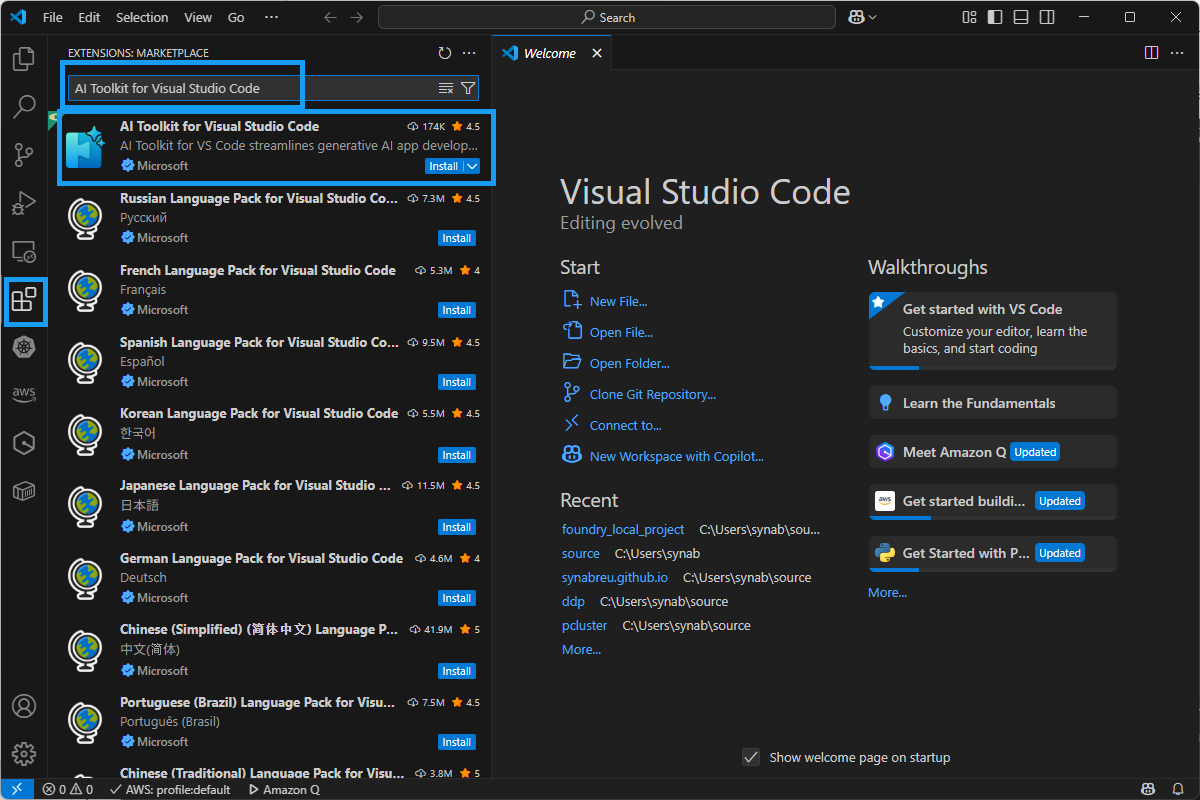The image size is (1200, 800).
Task: Click the New File... link
Action: 618,301
